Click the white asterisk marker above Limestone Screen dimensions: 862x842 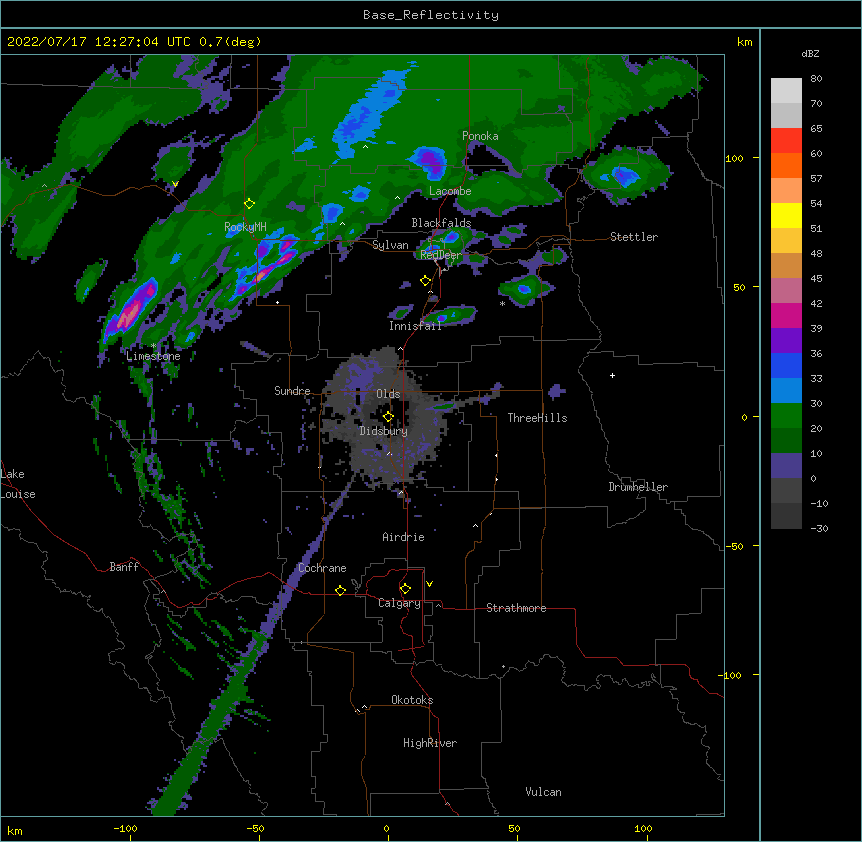click(x=153, y=346)
